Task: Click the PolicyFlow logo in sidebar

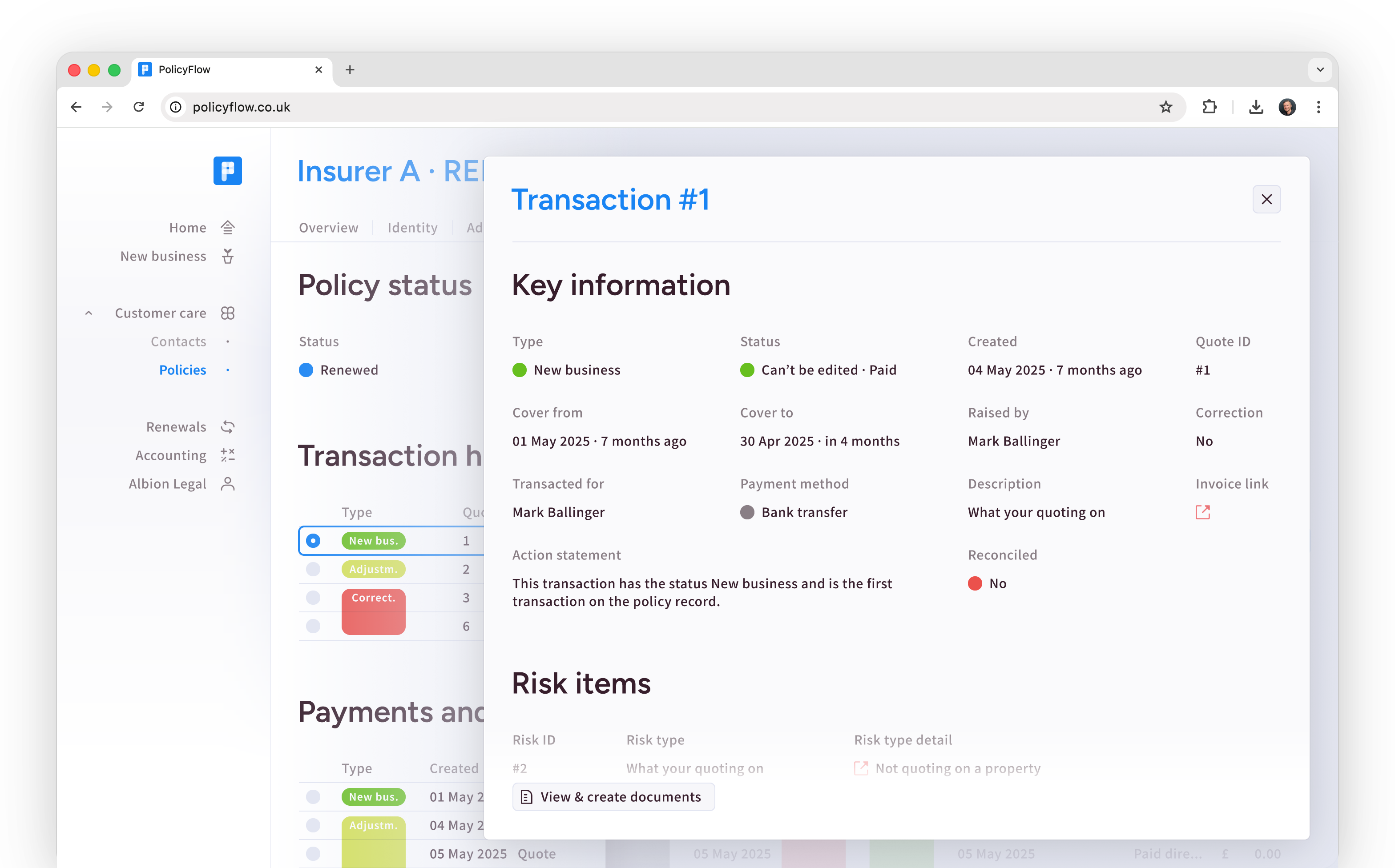Action: pyautogui.click(x=227, y=170)
